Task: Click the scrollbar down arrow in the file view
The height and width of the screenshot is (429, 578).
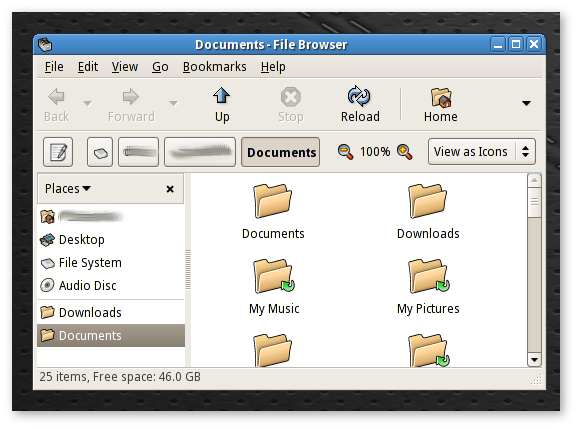Action: pos(534,359)
